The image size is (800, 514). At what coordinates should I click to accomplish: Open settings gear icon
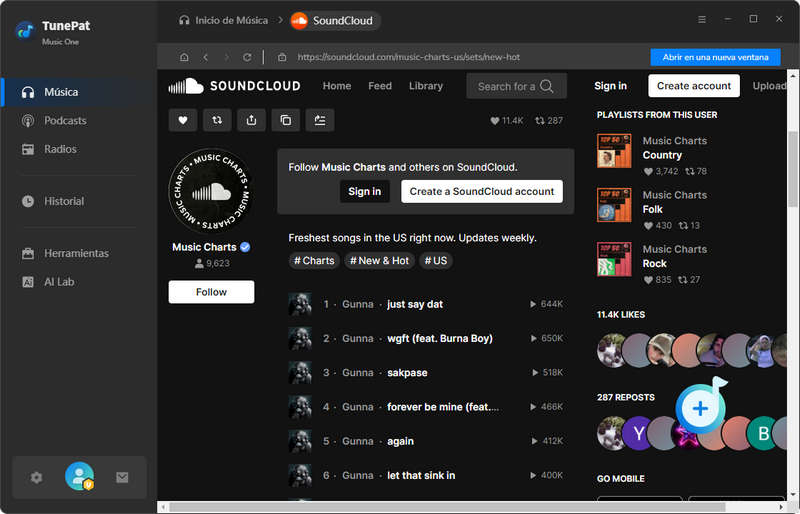tap(36, 478)
